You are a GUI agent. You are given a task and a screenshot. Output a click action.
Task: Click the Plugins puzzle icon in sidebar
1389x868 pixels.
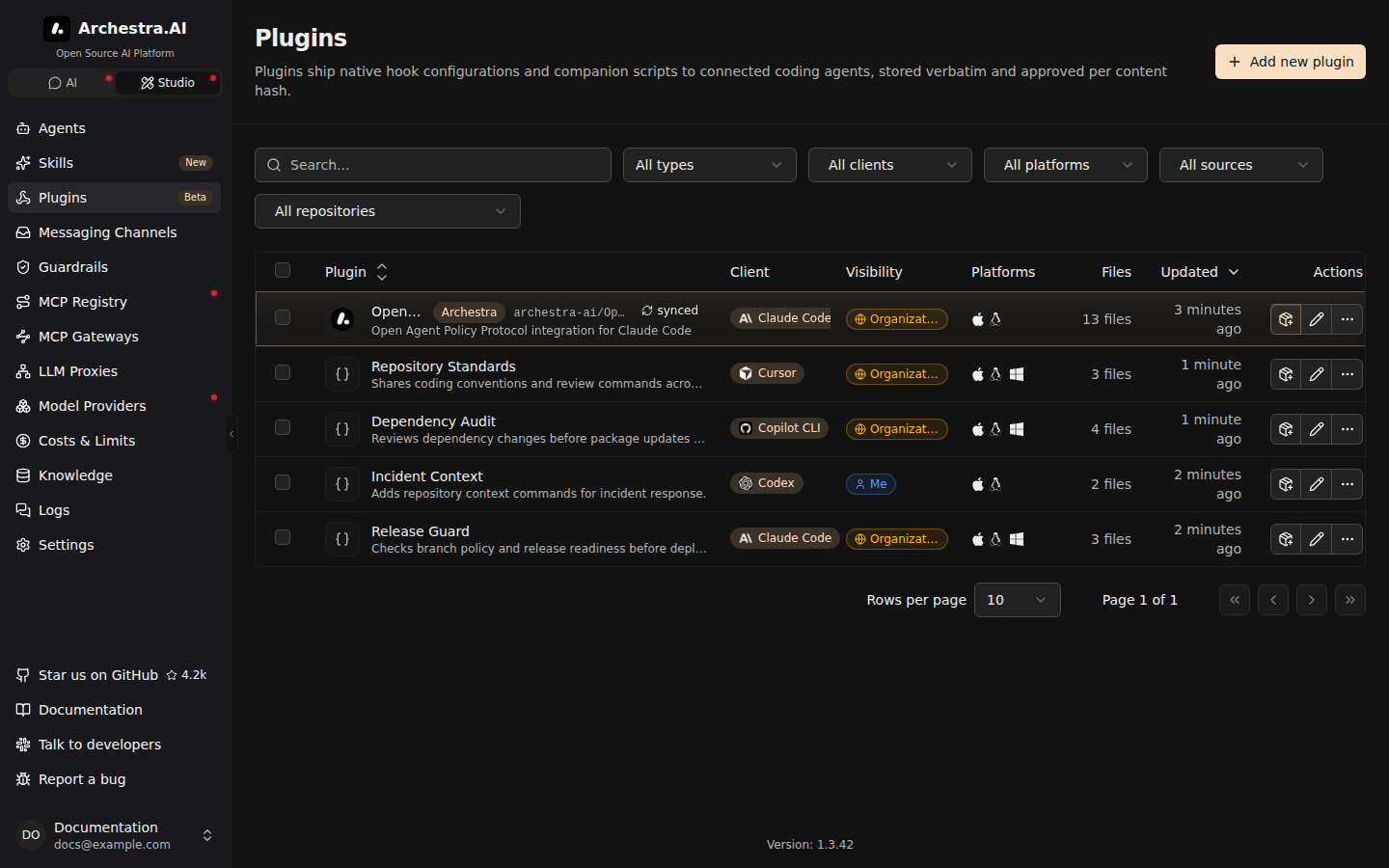[23, 198]
